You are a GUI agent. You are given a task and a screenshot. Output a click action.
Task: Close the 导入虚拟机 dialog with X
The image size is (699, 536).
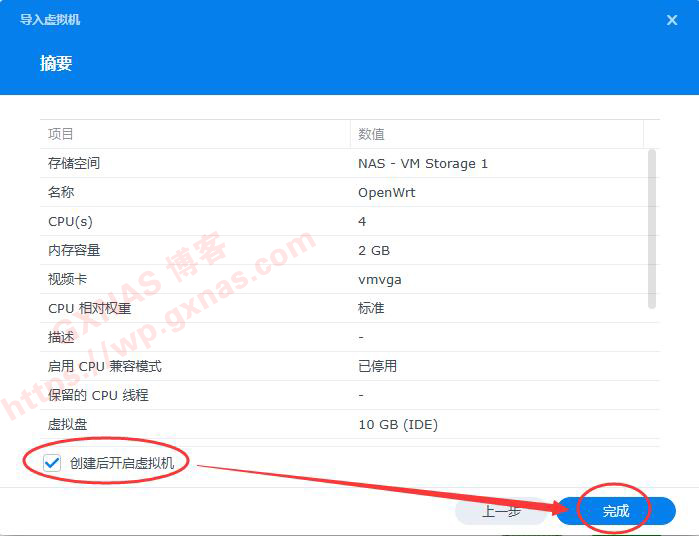click(x=672, y=20)
